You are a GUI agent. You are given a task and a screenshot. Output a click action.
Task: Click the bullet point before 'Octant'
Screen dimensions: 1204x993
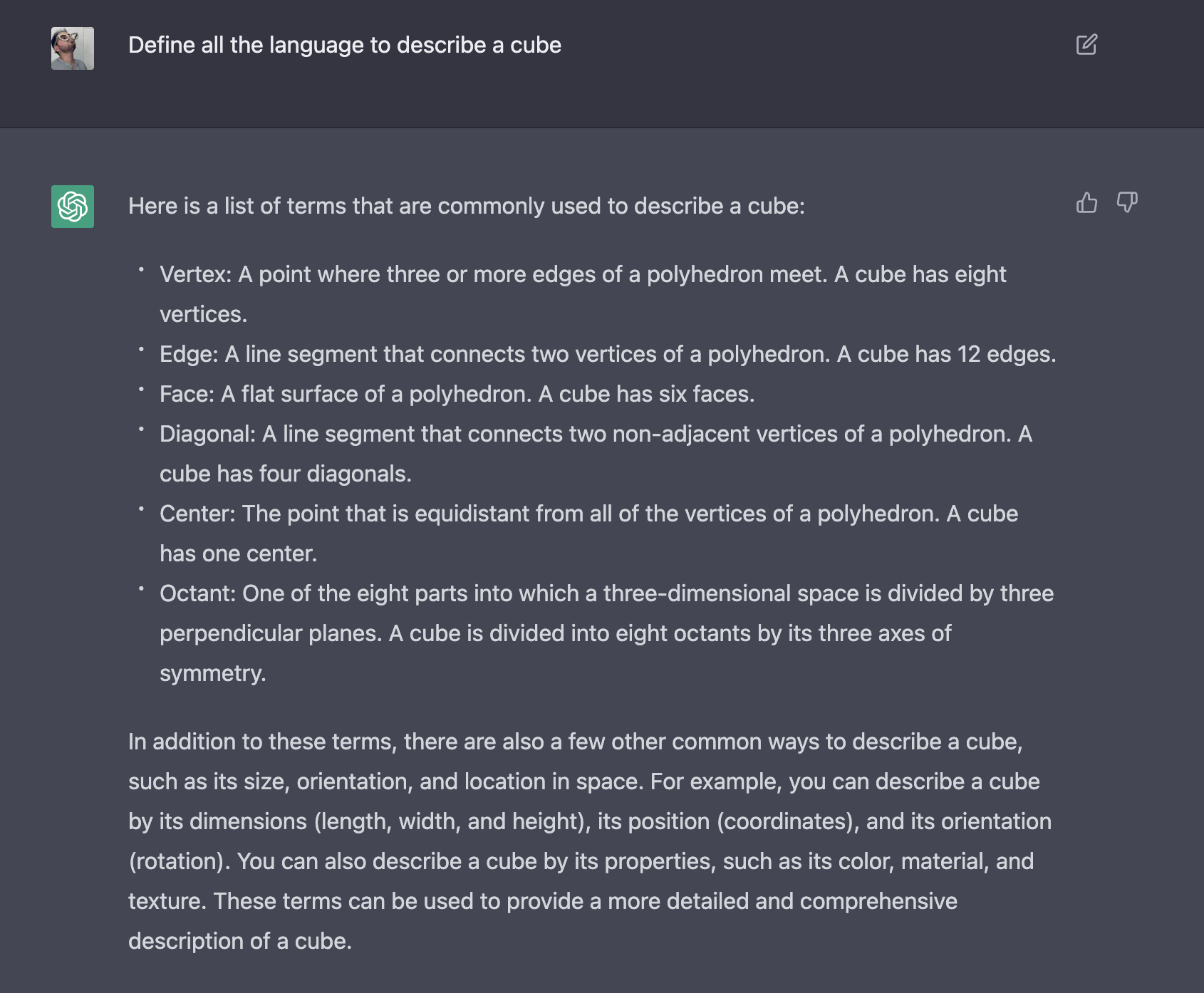(141, 588)
